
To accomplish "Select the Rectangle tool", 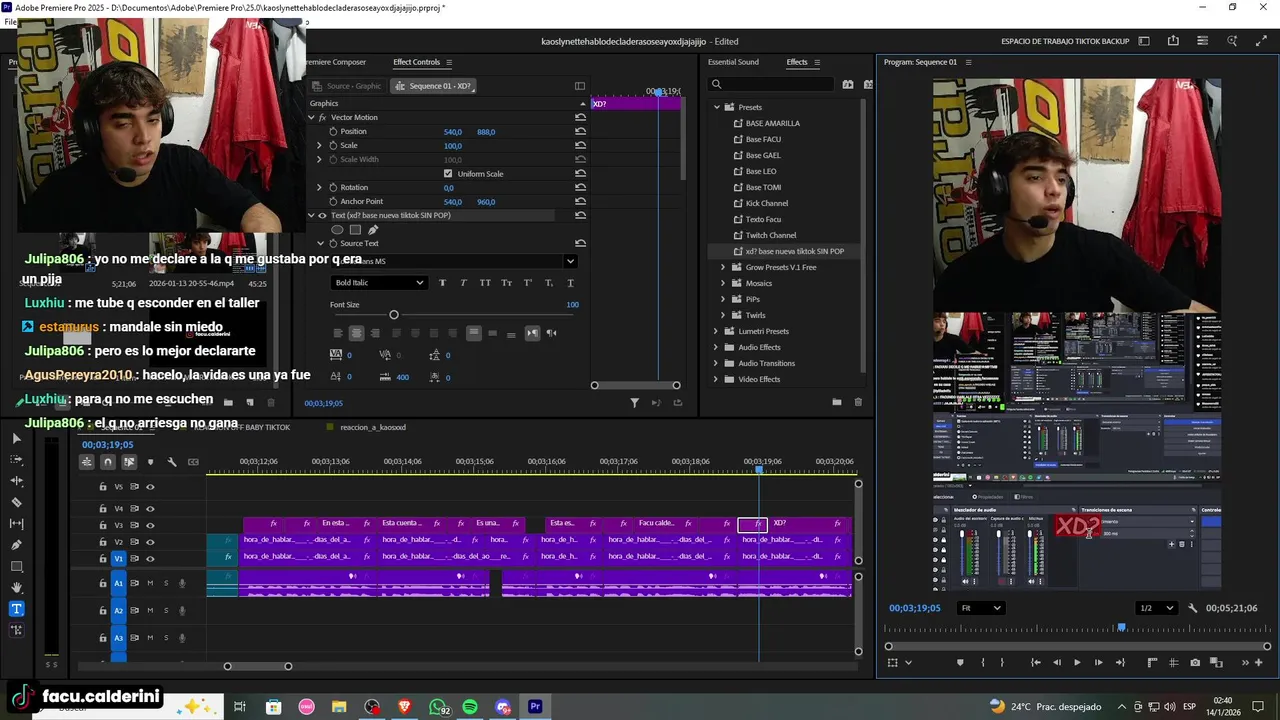I will coord(16,566).
